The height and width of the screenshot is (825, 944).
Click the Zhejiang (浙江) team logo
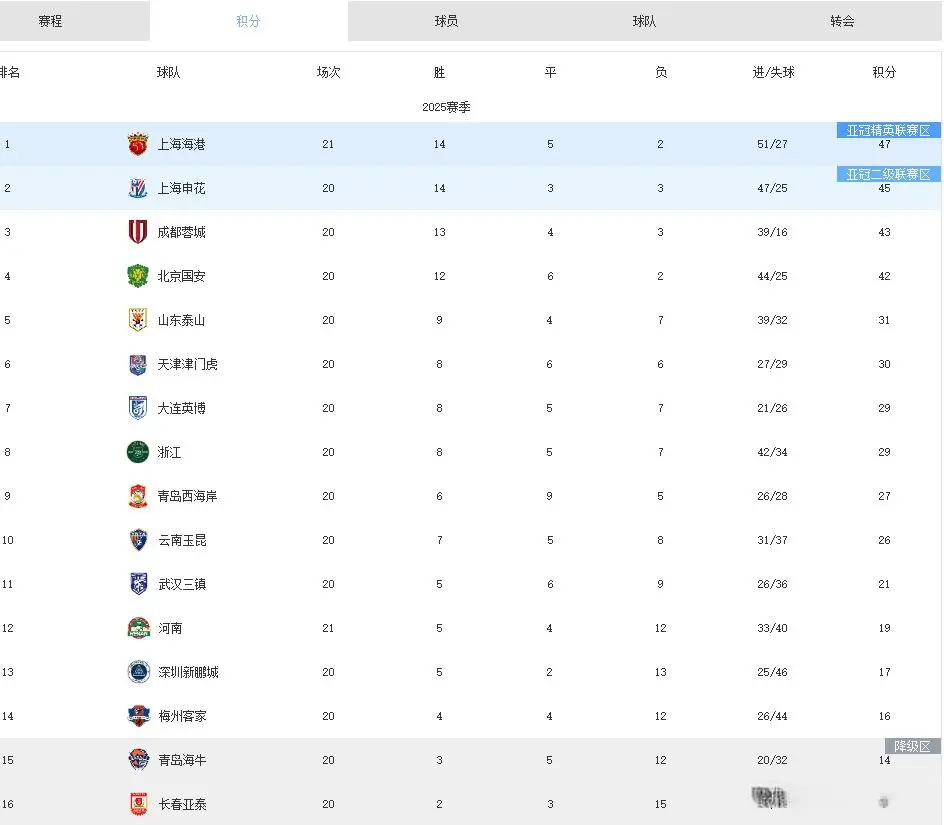click(x=138, y=452)
